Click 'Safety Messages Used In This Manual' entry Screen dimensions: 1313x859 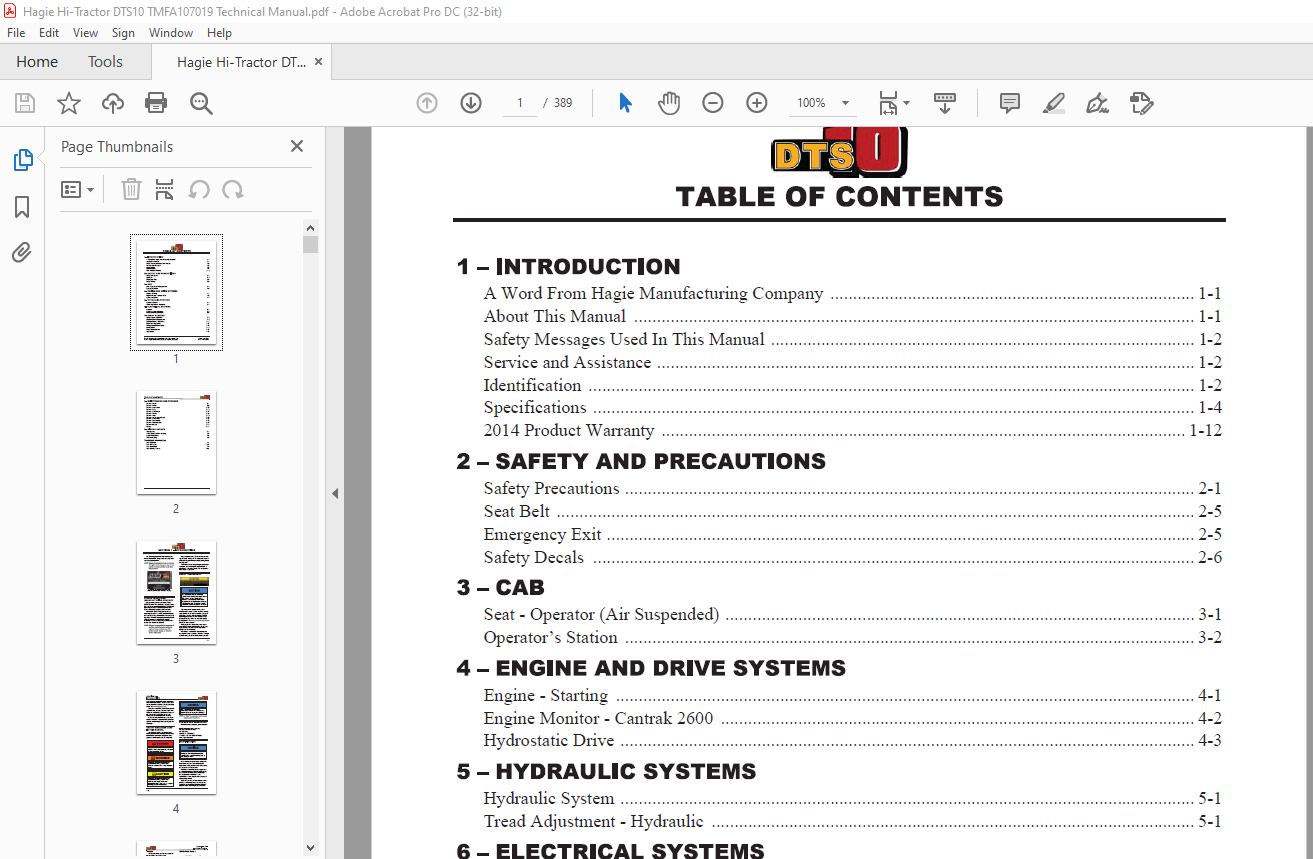(624, 340)
